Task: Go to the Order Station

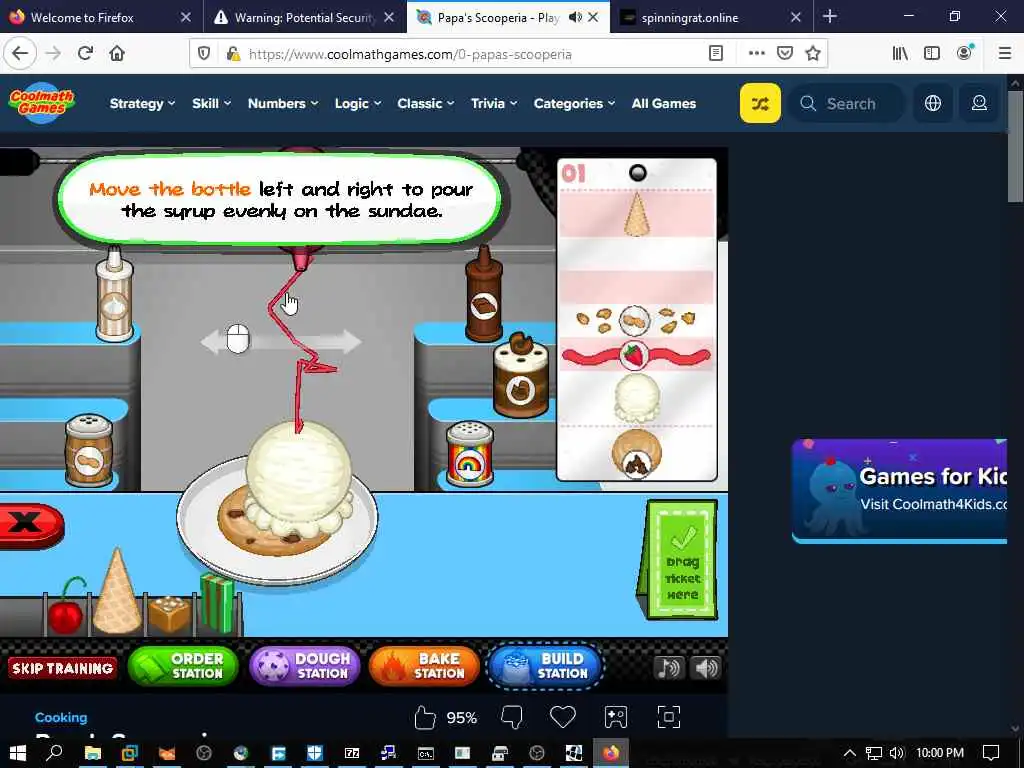Action: tap(183, 666)
